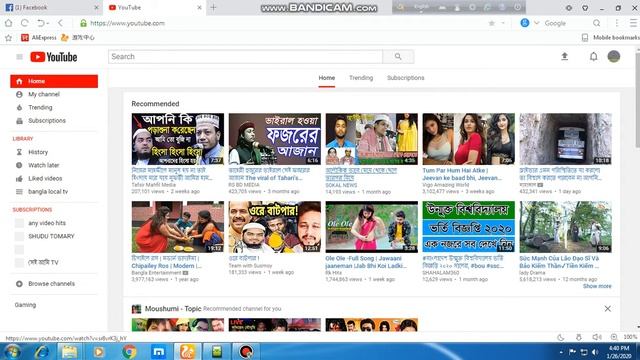Open the YouTube hamburger guide menu
The height and width of the screenshot is (360, 640).
pyautogui.click(x=19, y=57)
